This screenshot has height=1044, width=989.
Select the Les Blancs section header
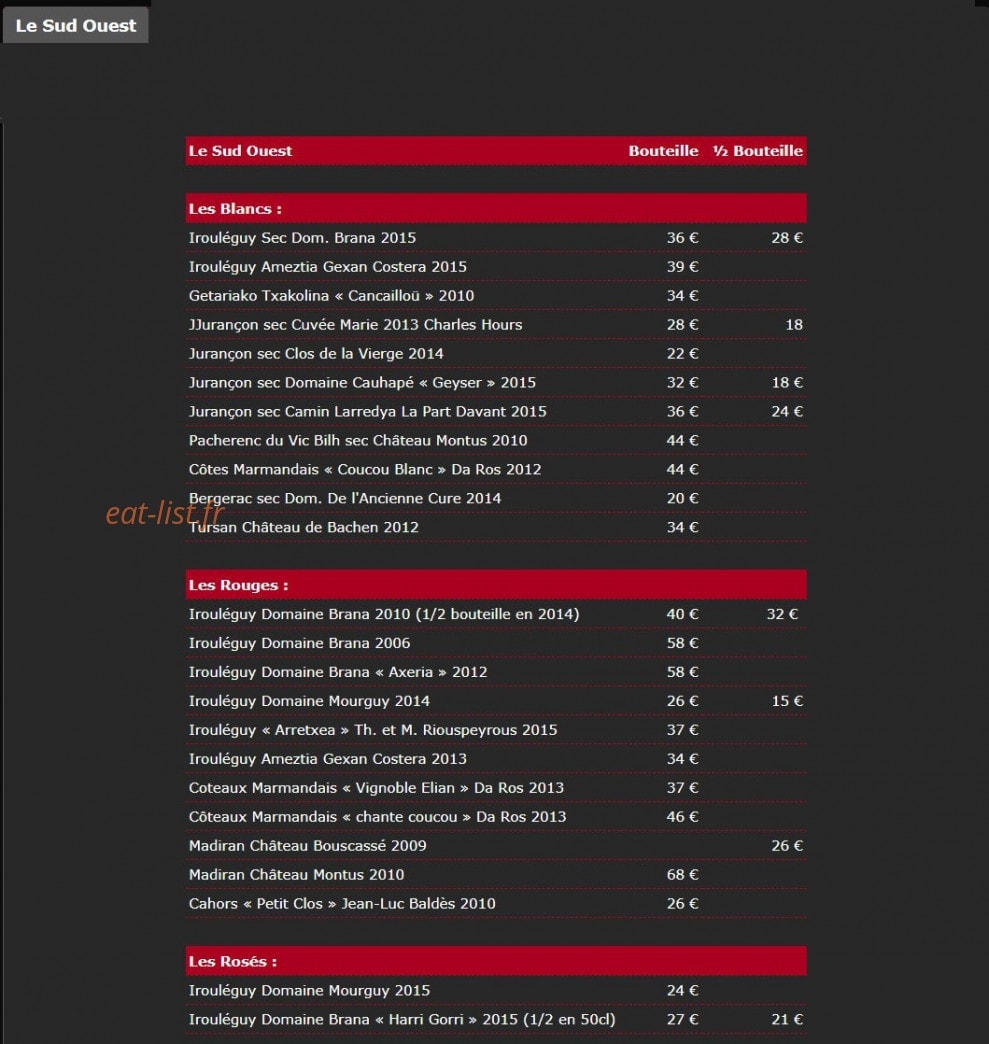coord(495,208)
